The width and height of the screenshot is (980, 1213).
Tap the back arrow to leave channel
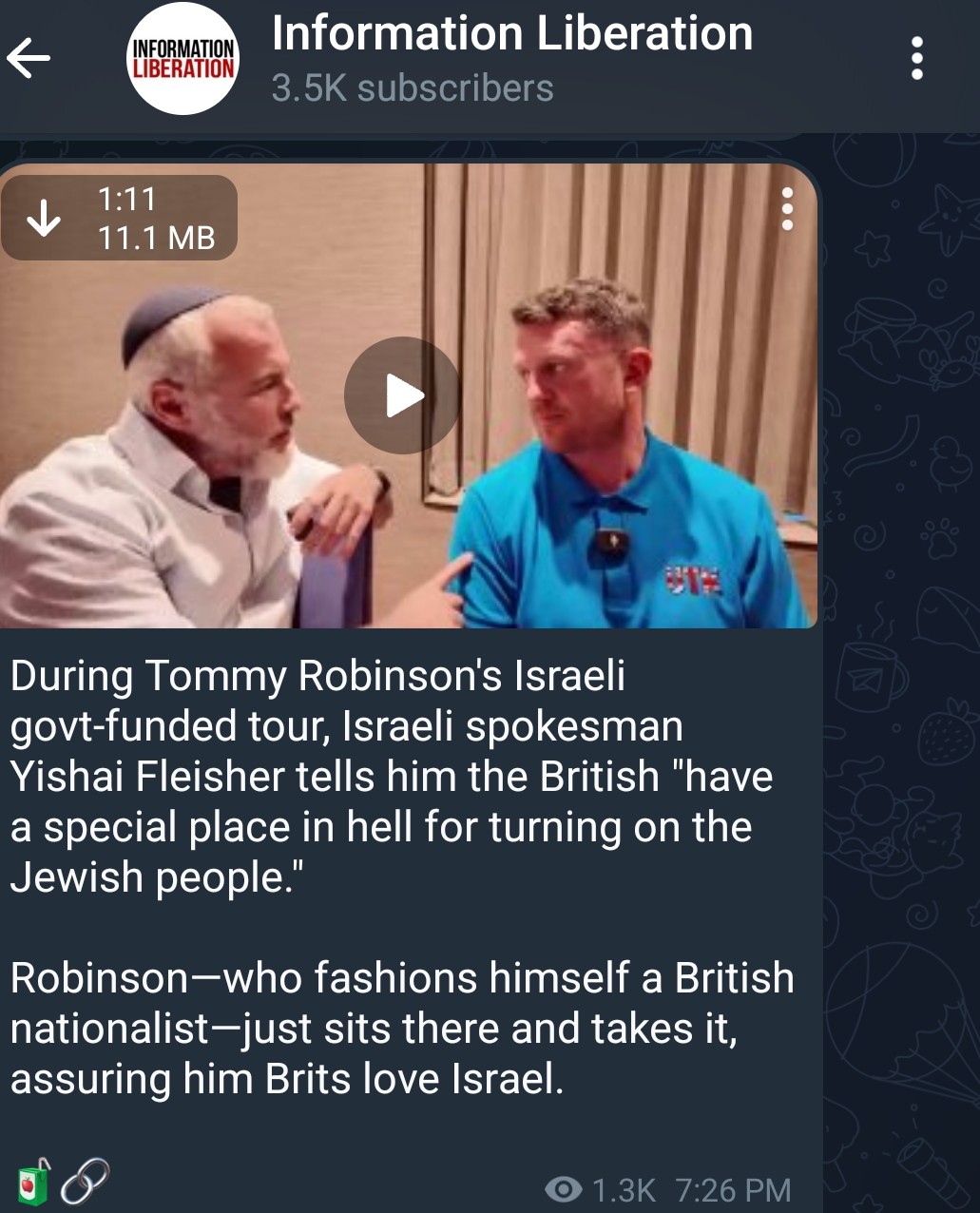tap(29, 60)
